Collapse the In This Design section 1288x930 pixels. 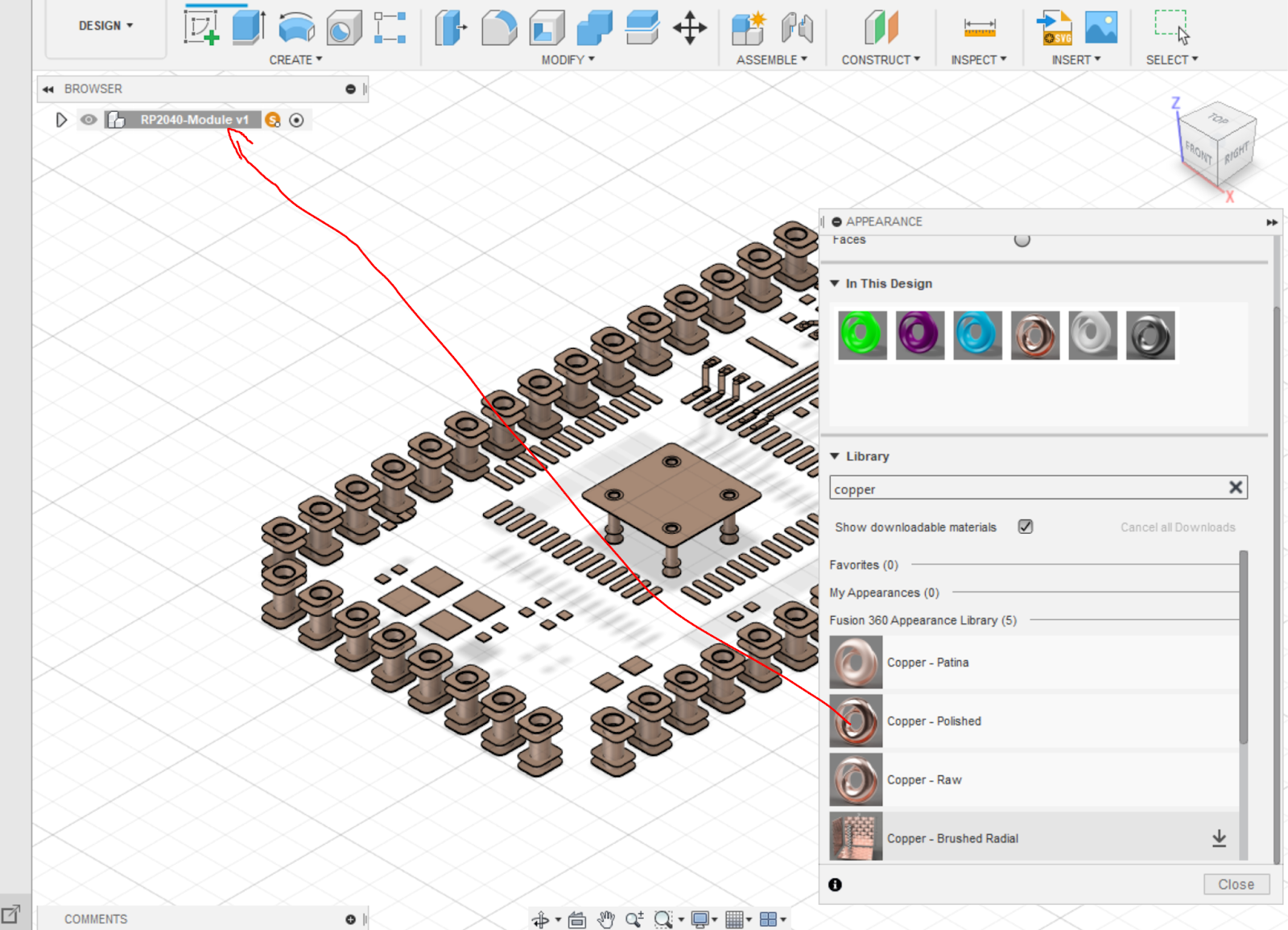835,283
